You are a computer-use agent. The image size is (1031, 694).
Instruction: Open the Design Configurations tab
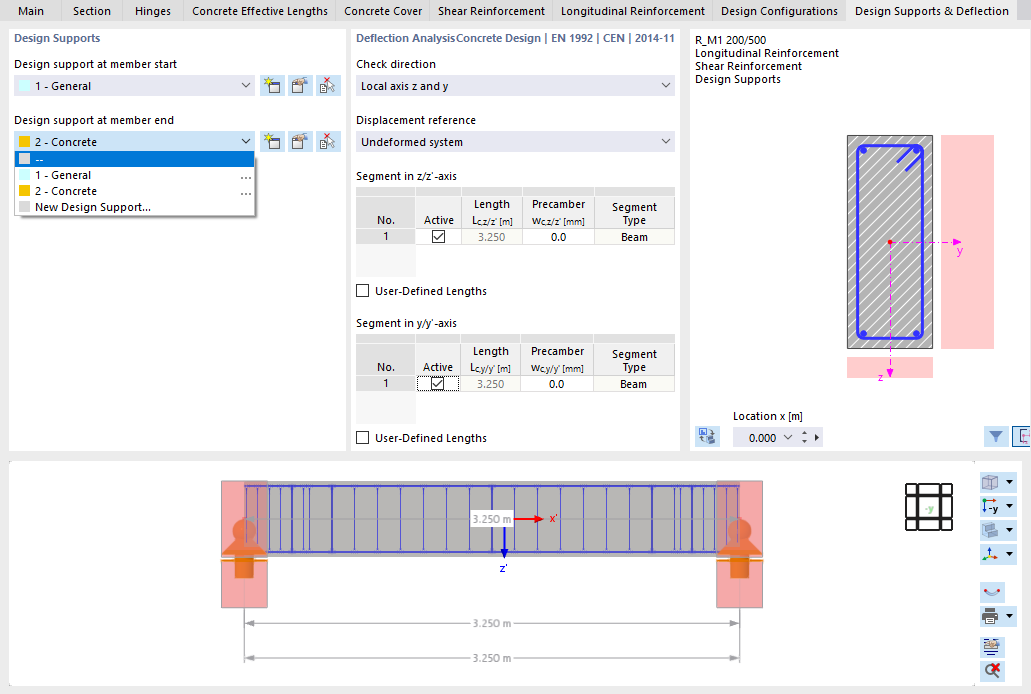click(x=779, y=11)
